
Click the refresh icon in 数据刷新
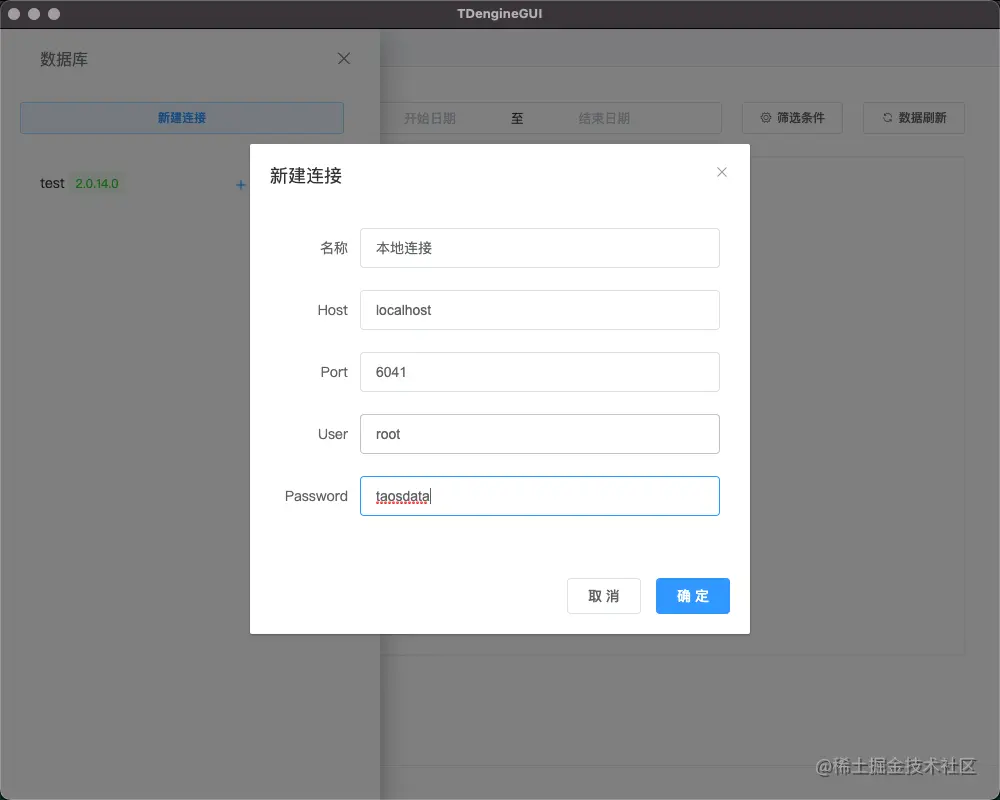coord(887,117)
